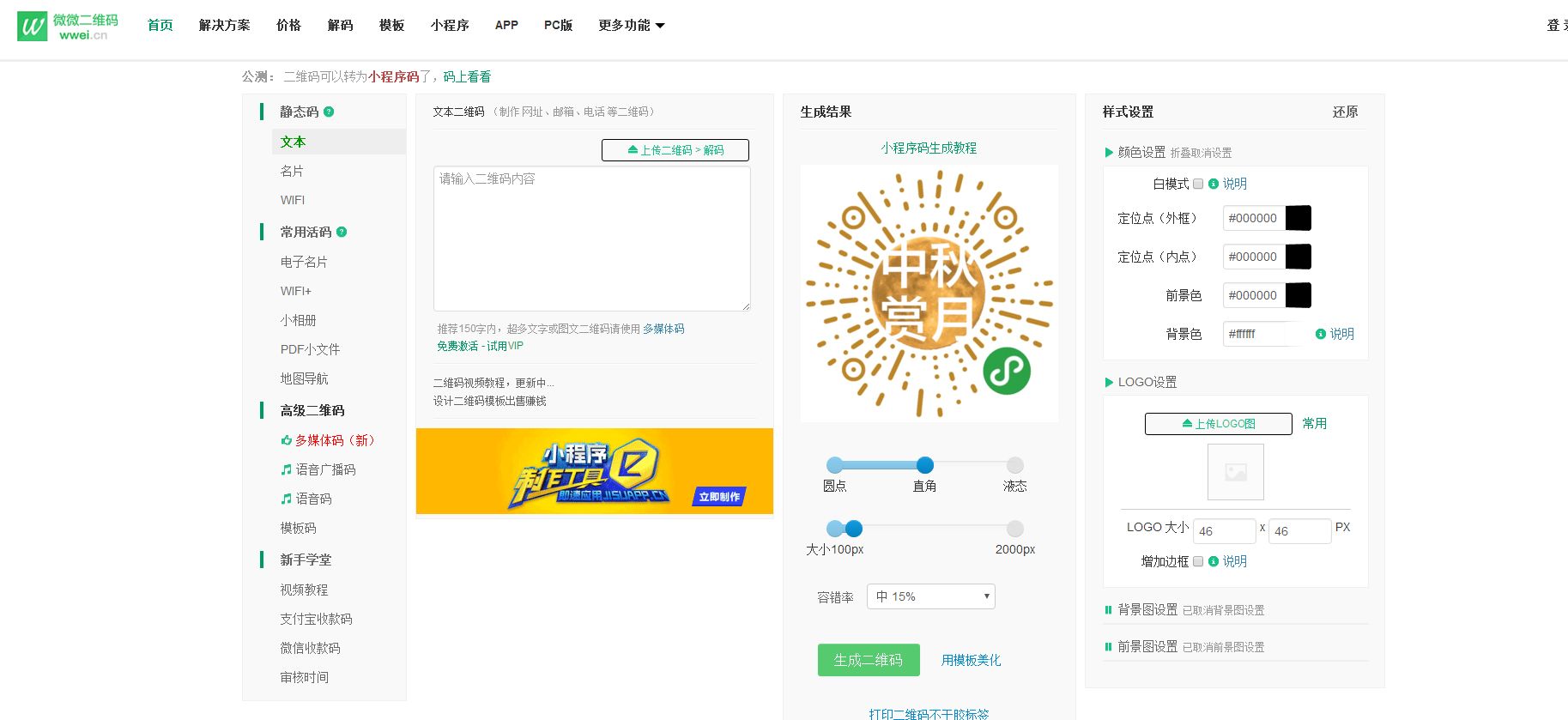Open the 用模板美化 link

[x=971, y=660]
